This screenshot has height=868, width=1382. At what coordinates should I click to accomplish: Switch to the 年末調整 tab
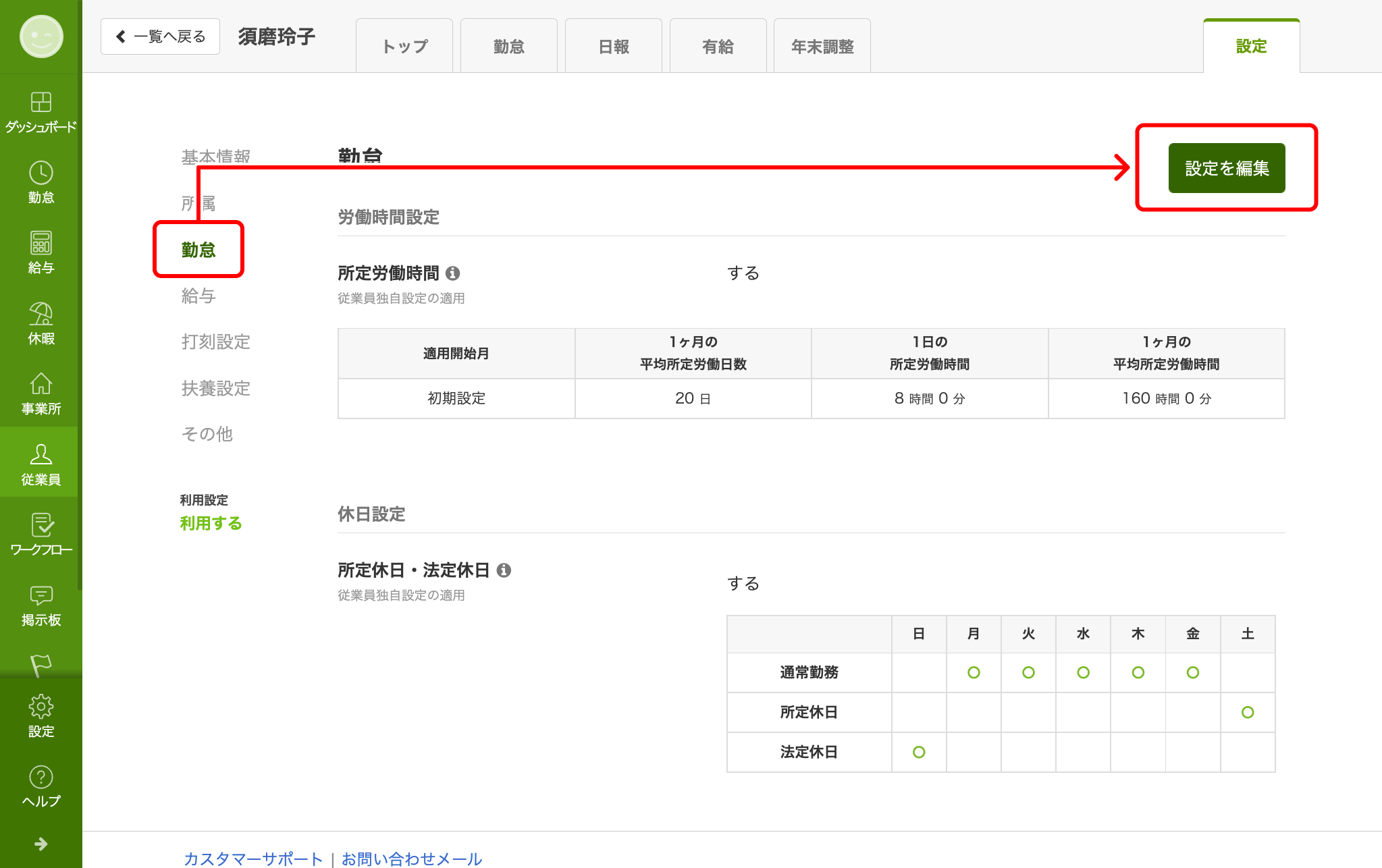coord(822,47)
